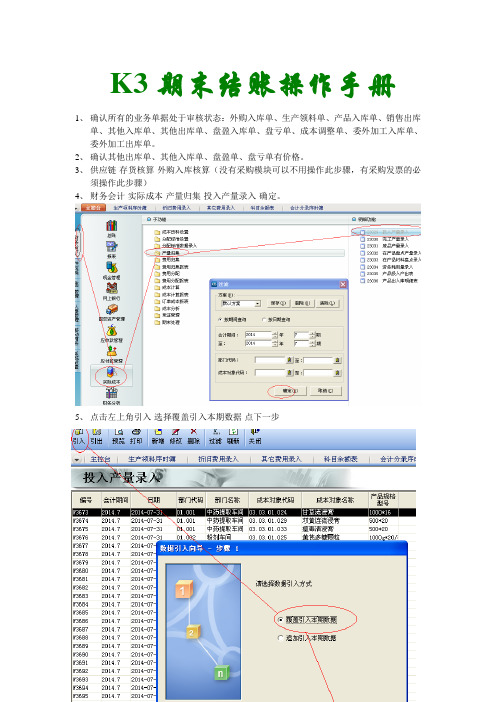
Task: Open the 财务分析 module icon
Action: pyautogui.click(x=111, y=394)
